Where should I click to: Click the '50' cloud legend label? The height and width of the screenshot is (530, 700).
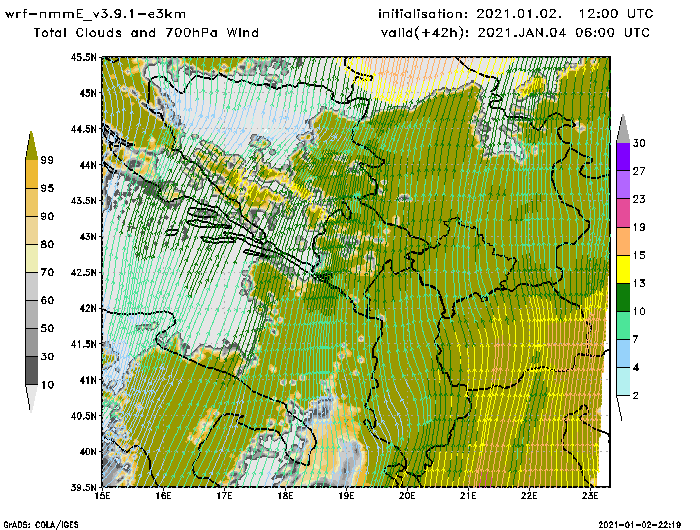(x=47, y=329)
